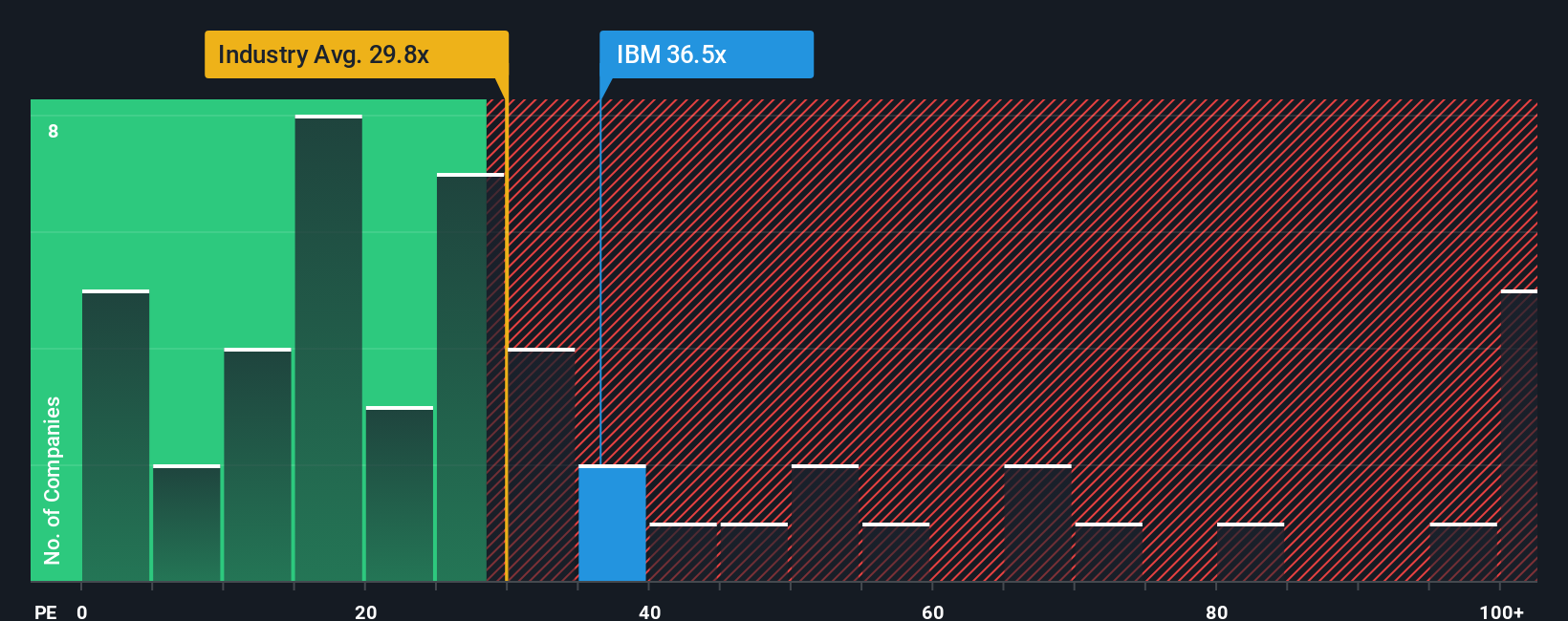Click the x-axis label 20

point(365,611)
